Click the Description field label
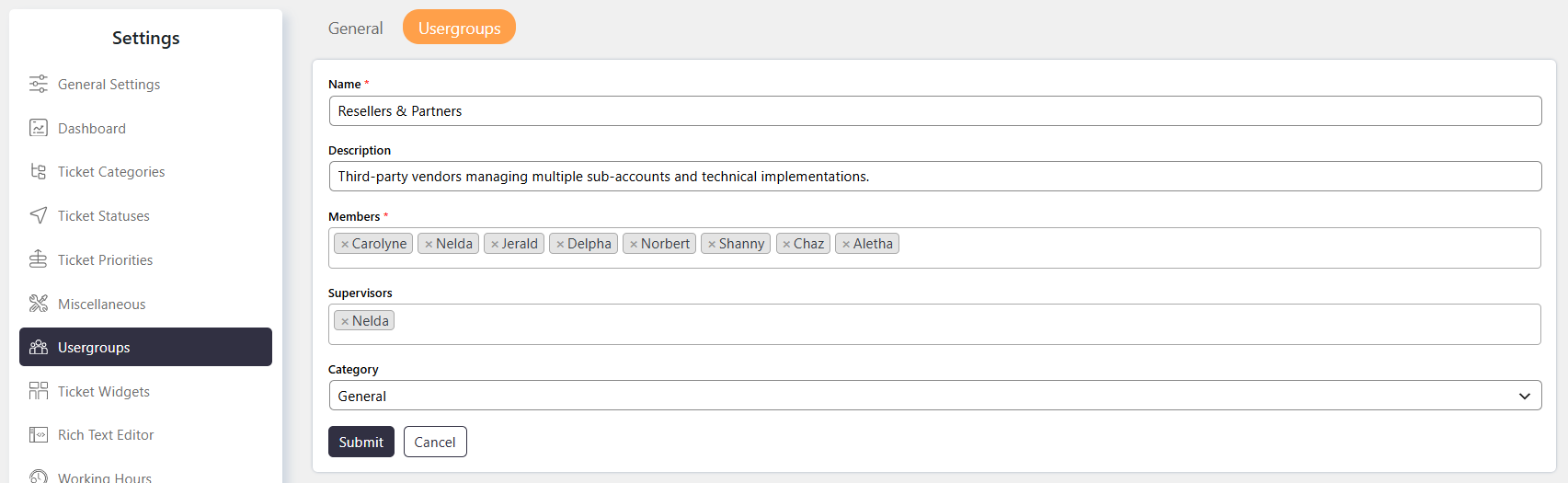 click(360, 150)
